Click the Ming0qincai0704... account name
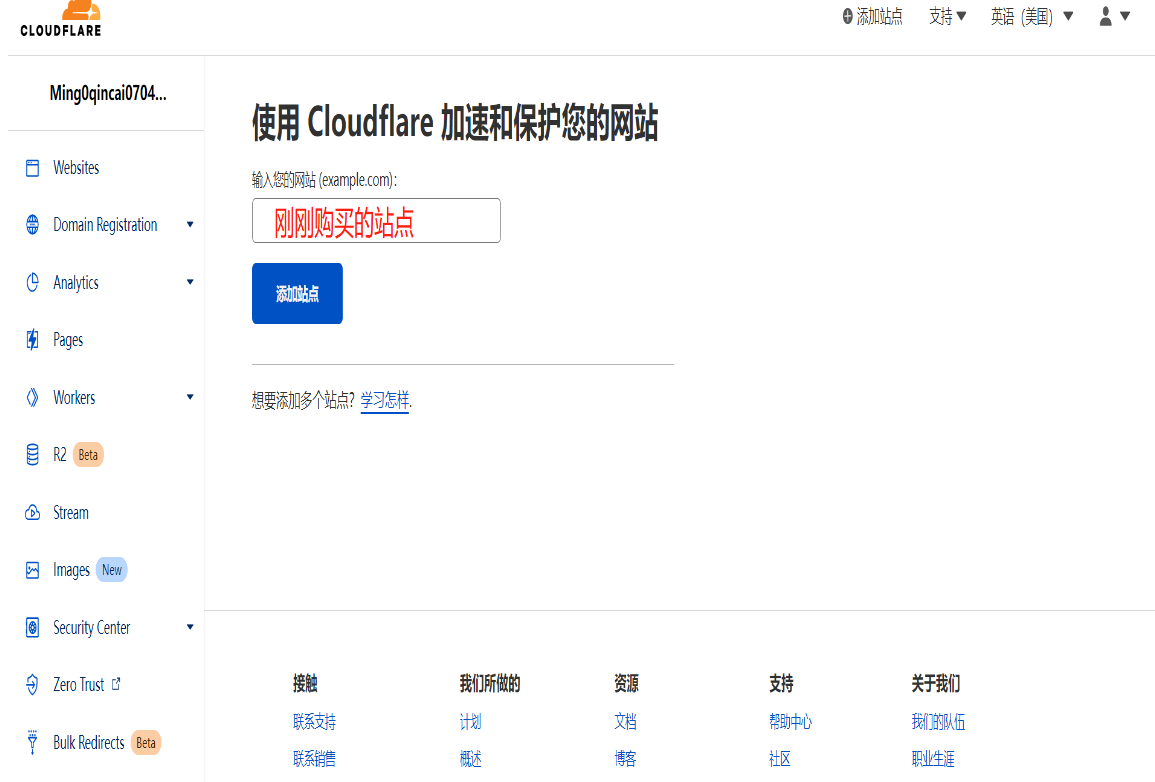 pyautogui.click(x=108, y=94)
